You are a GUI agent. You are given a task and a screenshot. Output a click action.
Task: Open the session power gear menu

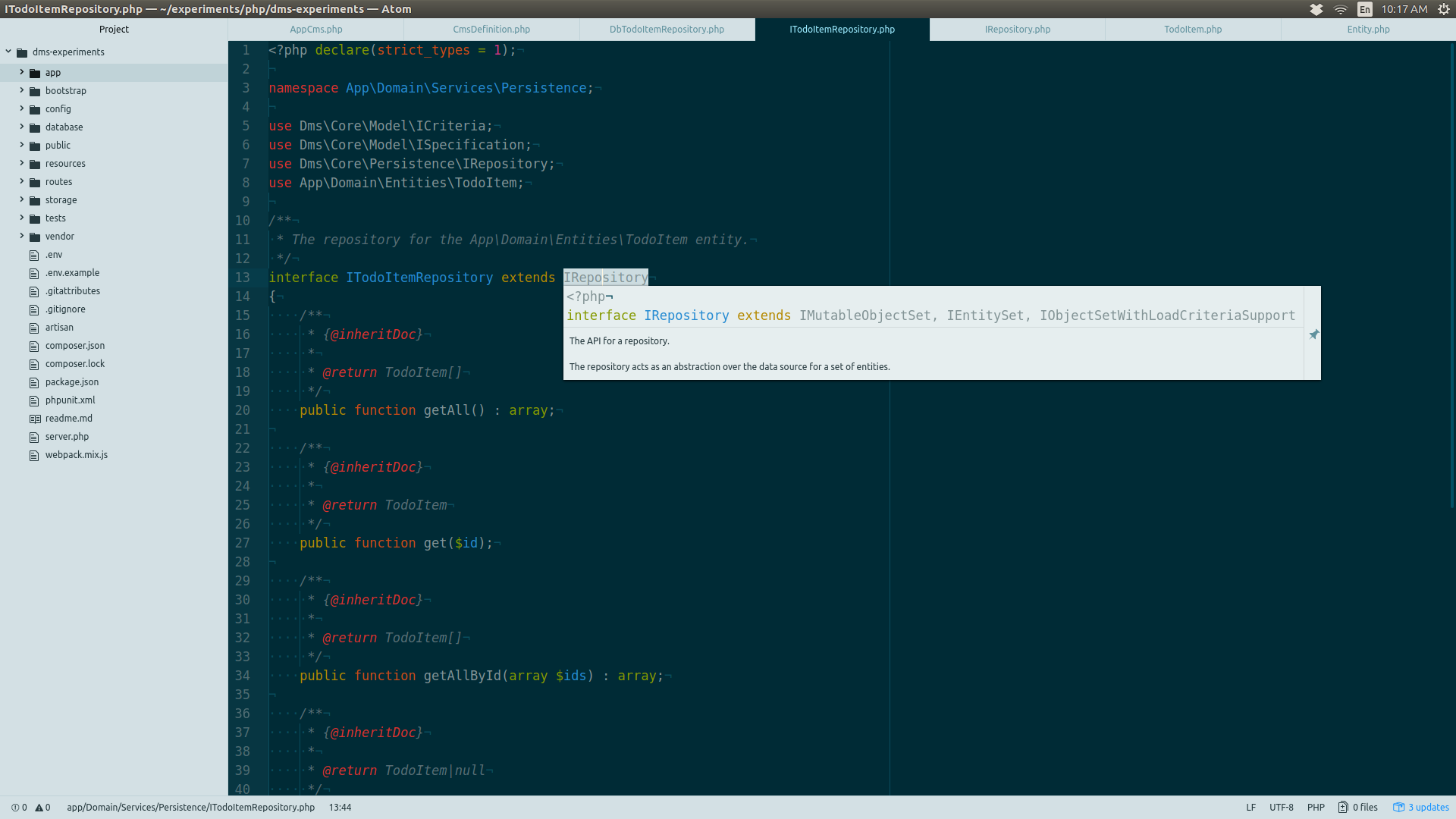(1445, 9)
